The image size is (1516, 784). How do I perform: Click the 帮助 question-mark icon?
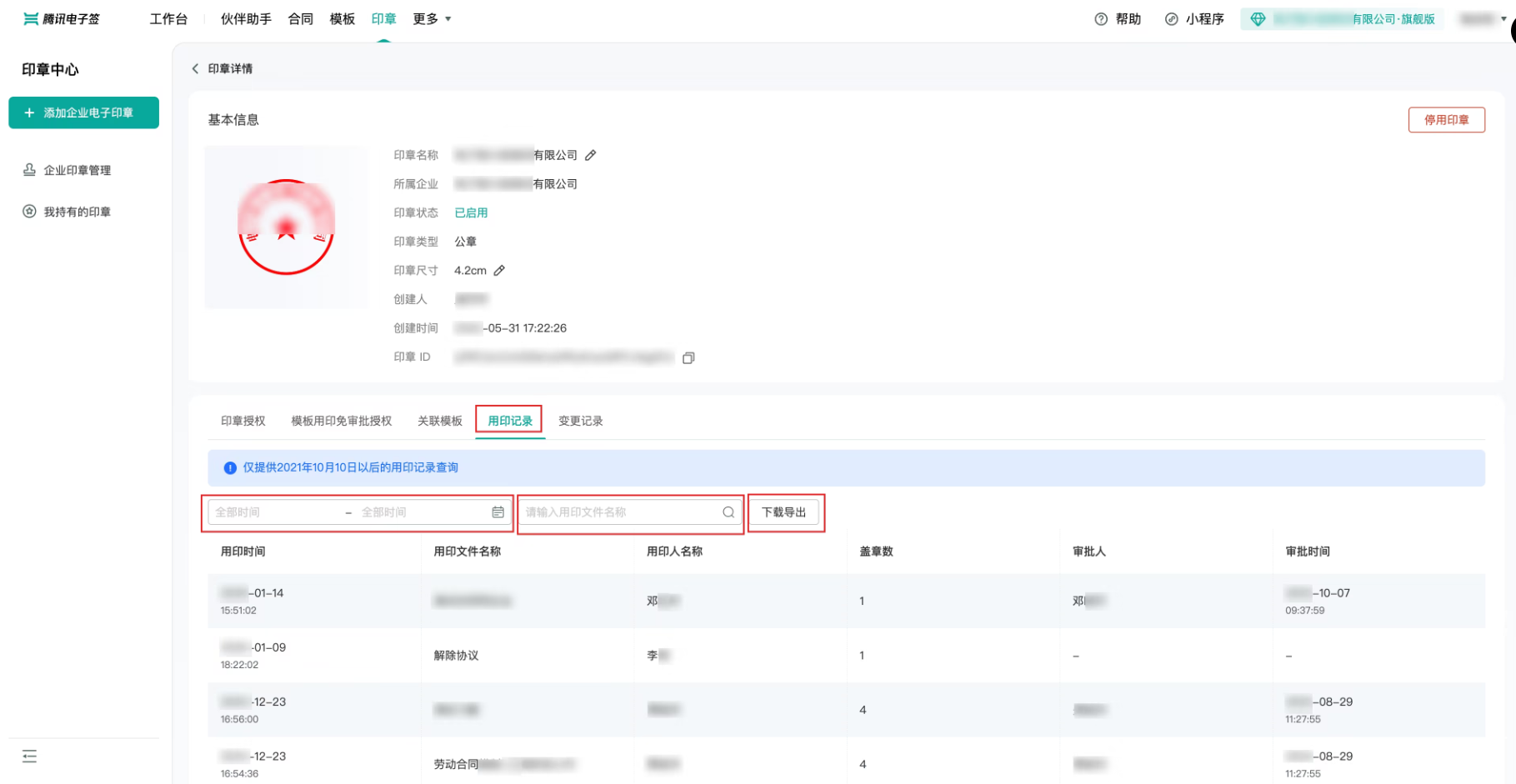[1101, 19]
